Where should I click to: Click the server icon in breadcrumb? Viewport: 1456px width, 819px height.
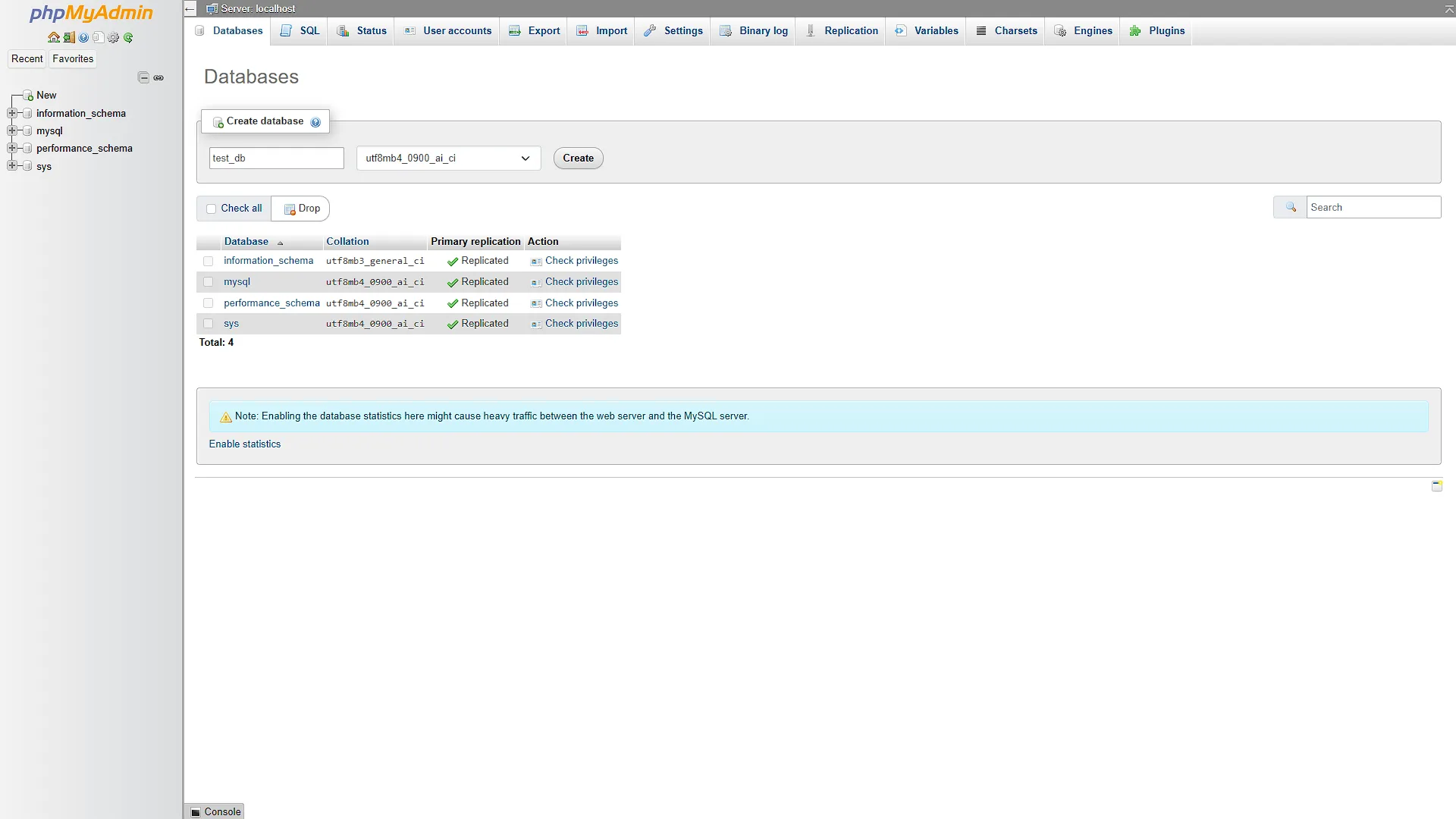[x=212, y=9]
